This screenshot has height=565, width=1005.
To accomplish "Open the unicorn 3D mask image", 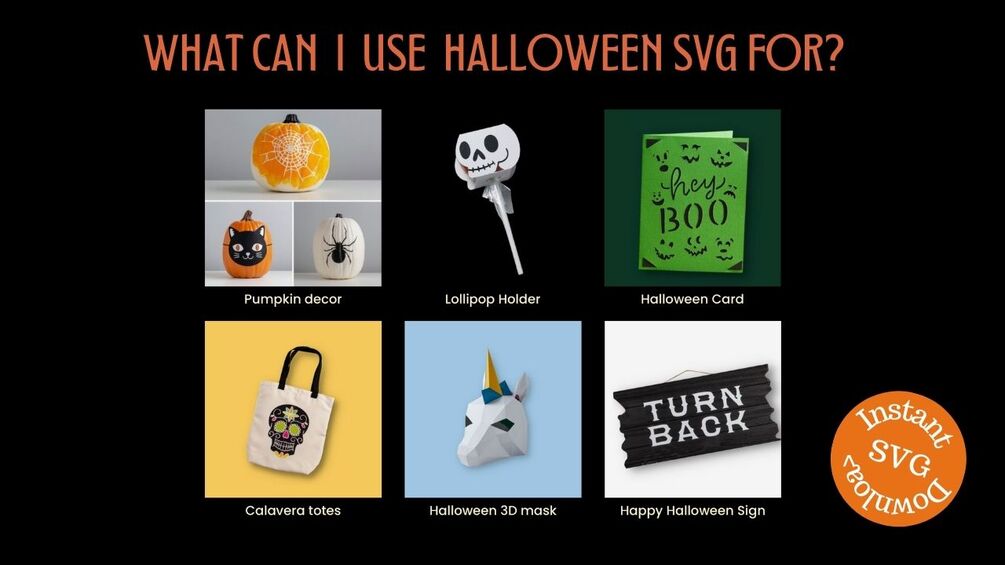I will [493, 409].
